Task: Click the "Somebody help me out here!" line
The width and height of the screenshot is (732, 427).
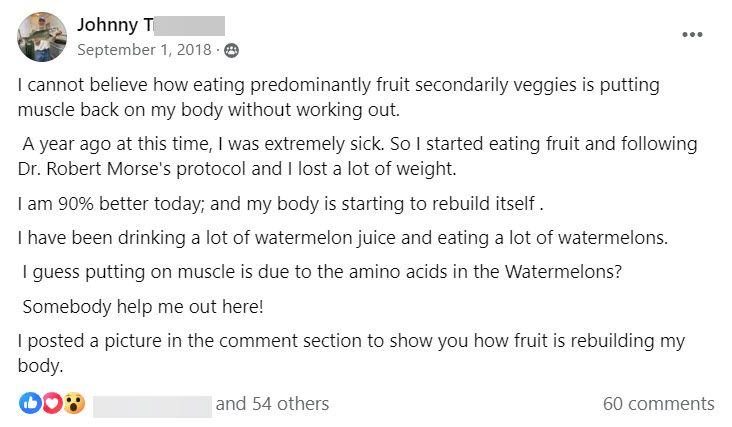Action: tap(142, 305)
